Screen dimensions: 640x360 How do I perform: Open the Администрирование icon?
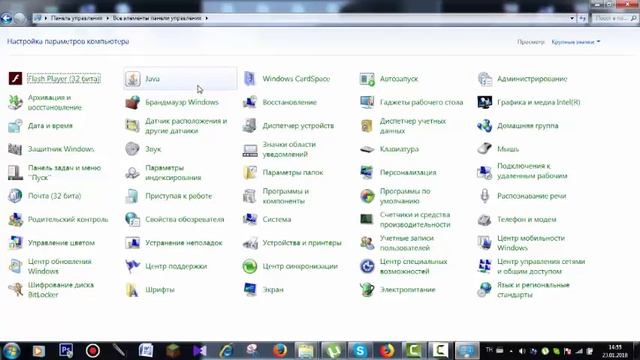click(484, 78)
